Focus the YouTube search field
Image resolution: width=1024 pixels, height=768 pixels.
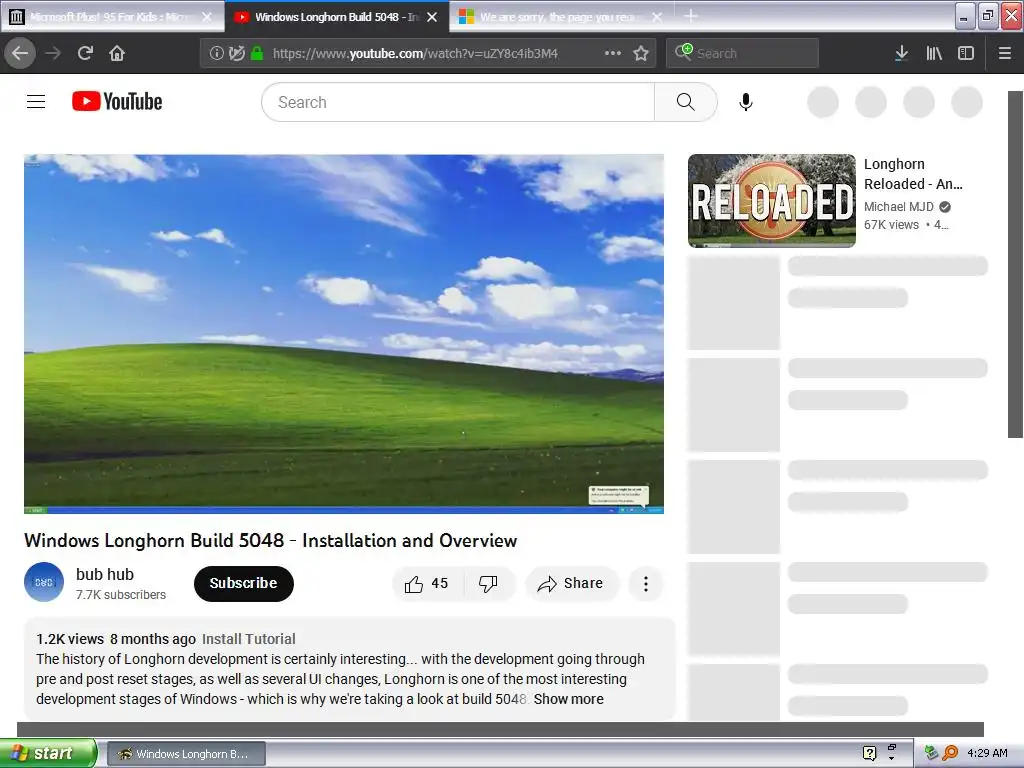458,102
